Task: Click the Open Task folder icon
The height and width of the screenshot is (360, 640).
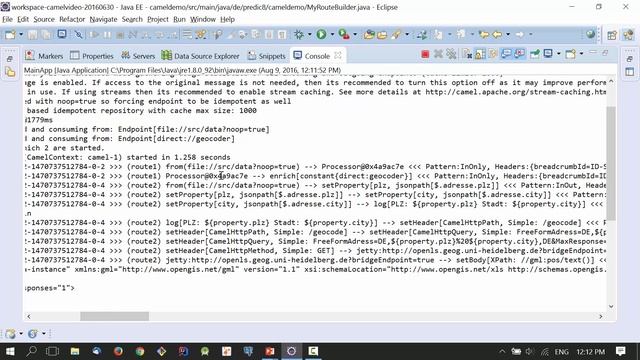Action: (382, 35)
